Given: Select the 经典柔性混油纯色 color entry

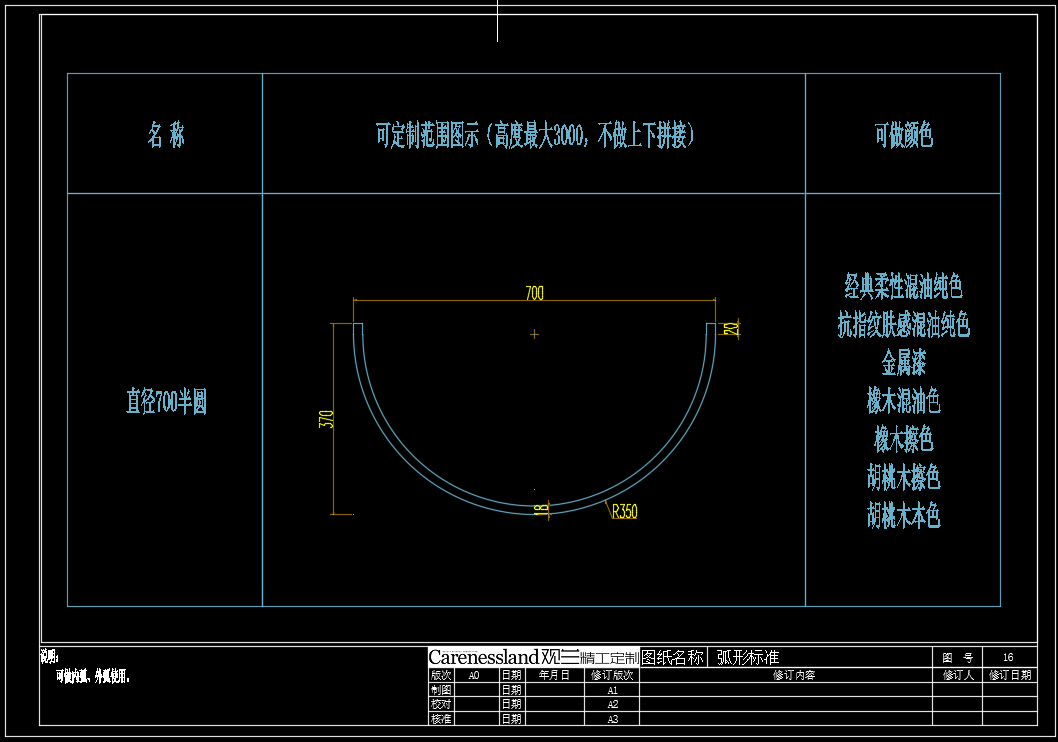Looking at the screenshot, I should tap(903, 288).
